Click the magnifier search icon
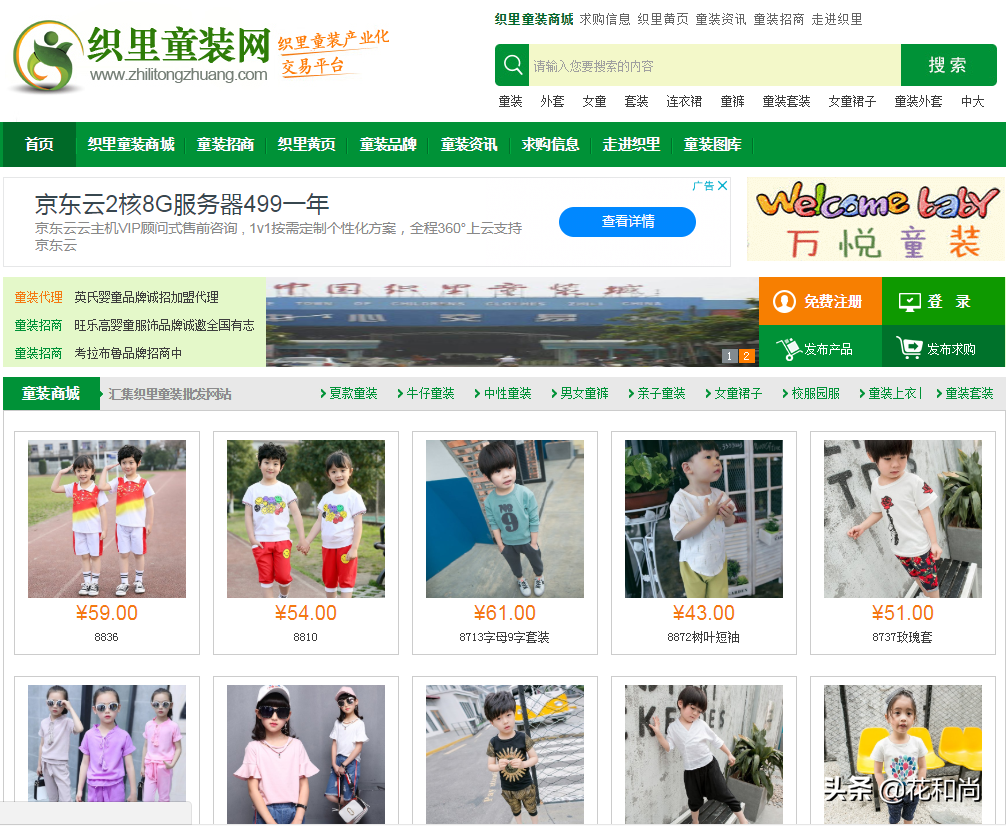This screenshot has height=826, width=1006. tap(513, 65)
